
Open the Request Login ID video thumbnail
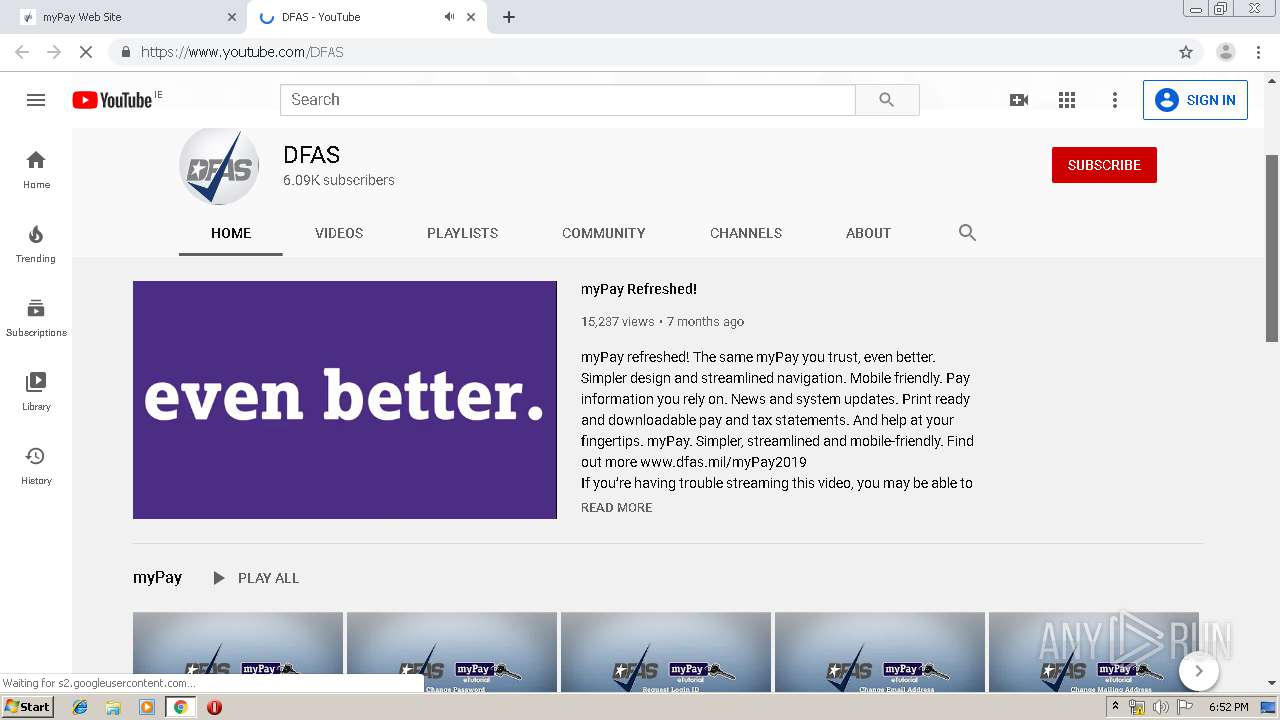tap(666, 652)
